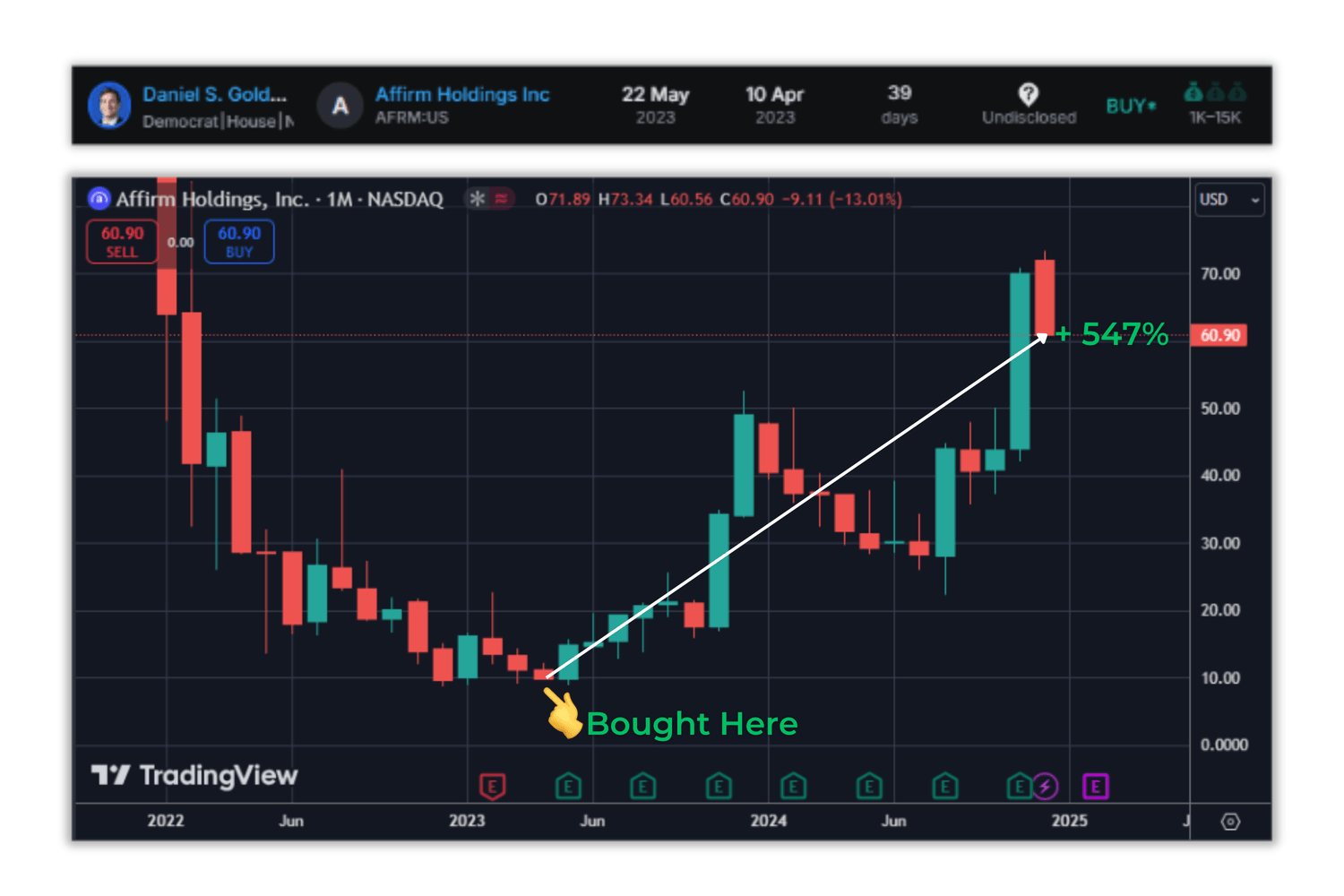Click the 70.00 price axis label
Image resolution: width=1344 pixels, height=896 pixels.
click(1220, 273)
